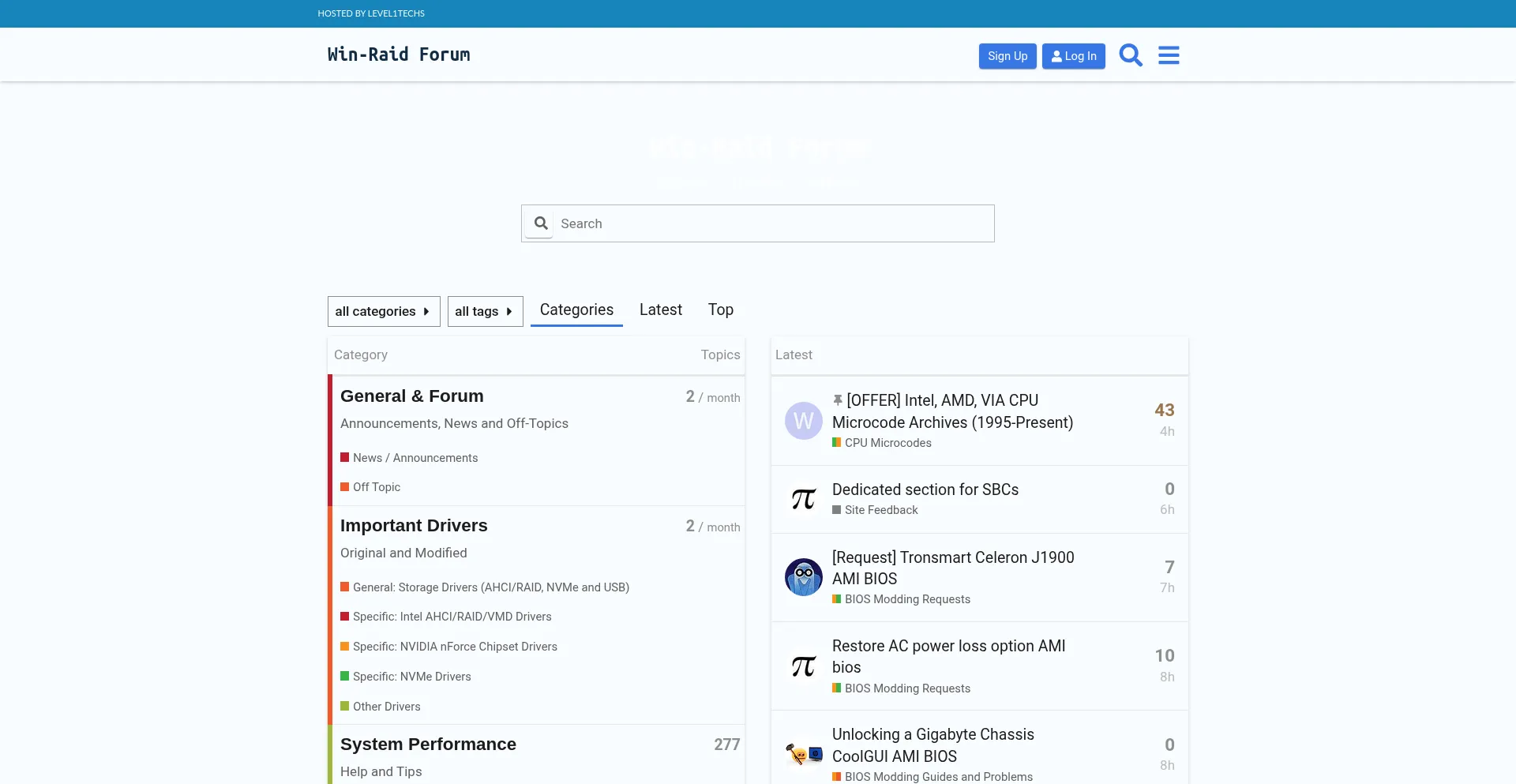Screen dimensions: 1516x784
Task: Open 'Restore AC power loss option' topic
Action: [x=949, y=656]
